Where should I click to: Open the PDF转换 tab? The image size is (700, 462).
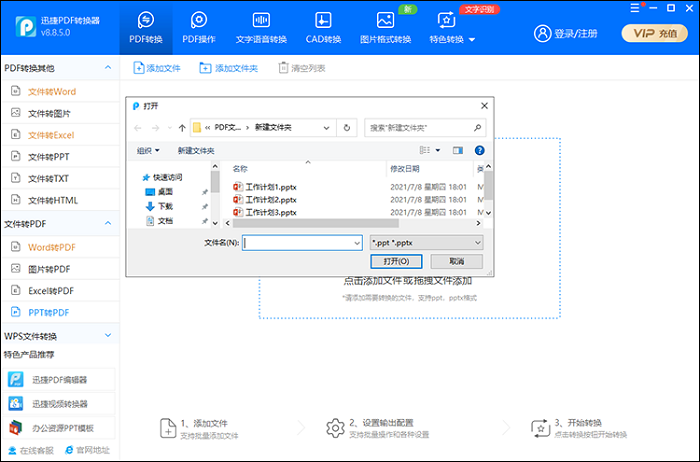click(x=146, y=28)
